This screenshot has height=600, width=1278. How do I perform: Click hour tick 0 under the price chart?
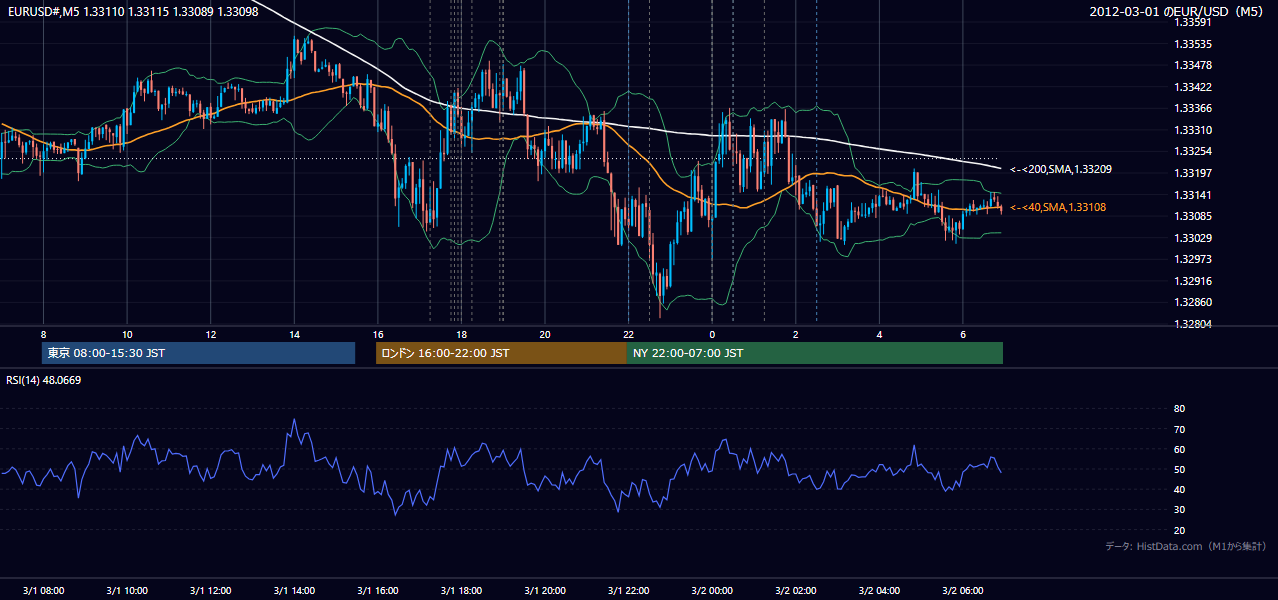(712, 334)
